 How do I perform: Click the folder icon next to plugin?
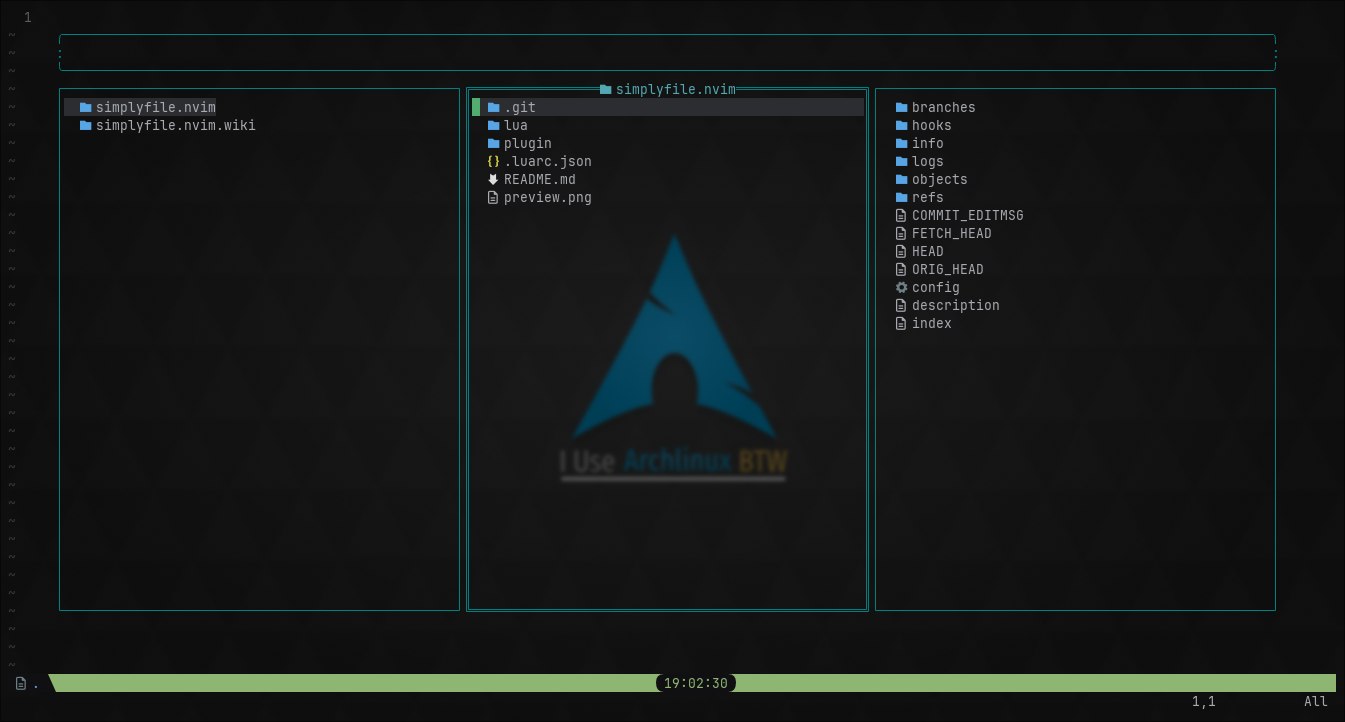pos(493,143)
